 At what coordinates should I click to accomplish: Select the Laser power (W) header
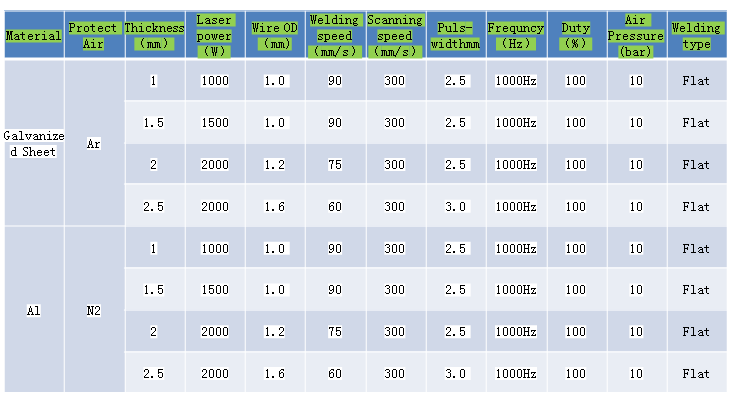click(x=214, y=35)
